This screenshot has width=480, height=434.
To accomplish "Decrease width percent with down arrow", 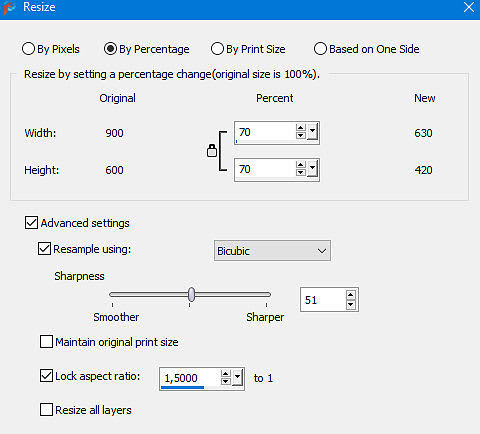I will point(301,135).
